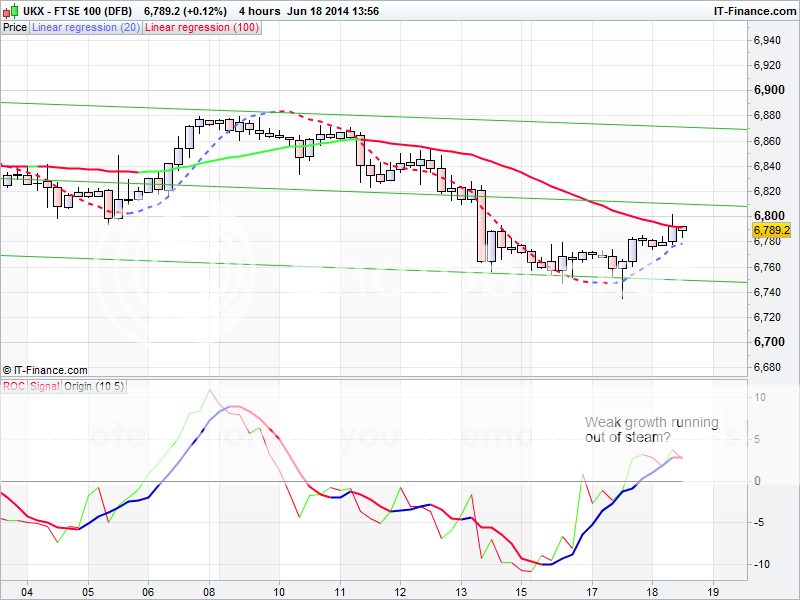The width and height of the screenshot is (800, 600).
Task: Select Linear regression (20) label
Action: coord(86,28)
